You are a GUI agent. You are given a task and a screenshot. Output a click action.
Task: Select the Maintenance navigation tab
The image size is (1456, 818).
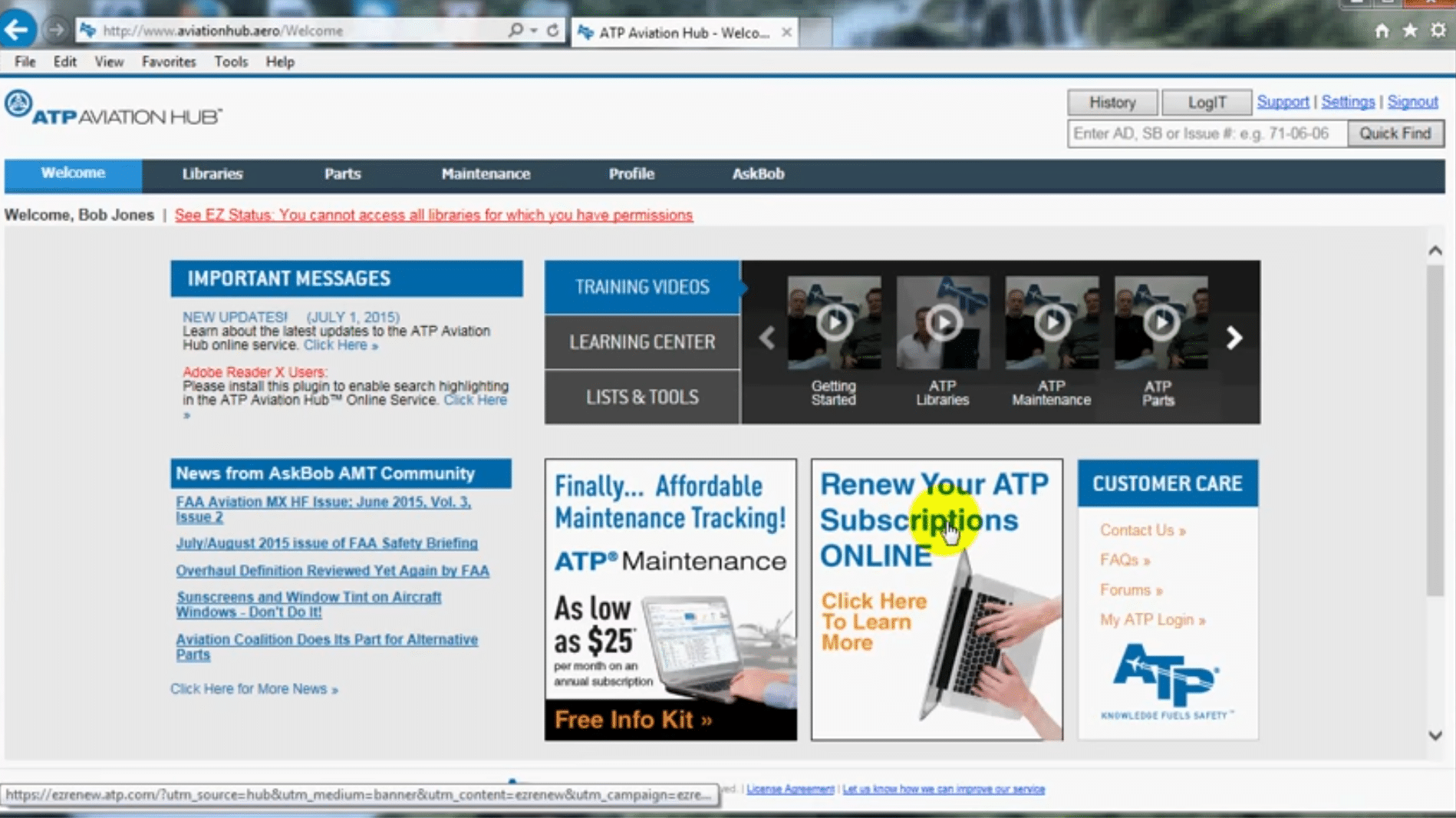486,174
